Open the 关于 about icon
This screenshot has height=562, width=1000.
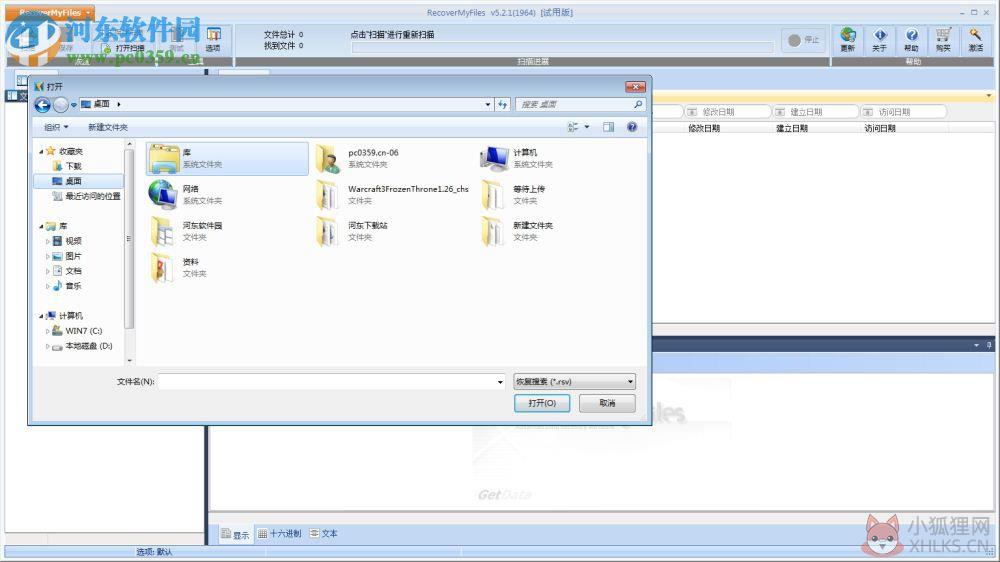tap(879, 40)
